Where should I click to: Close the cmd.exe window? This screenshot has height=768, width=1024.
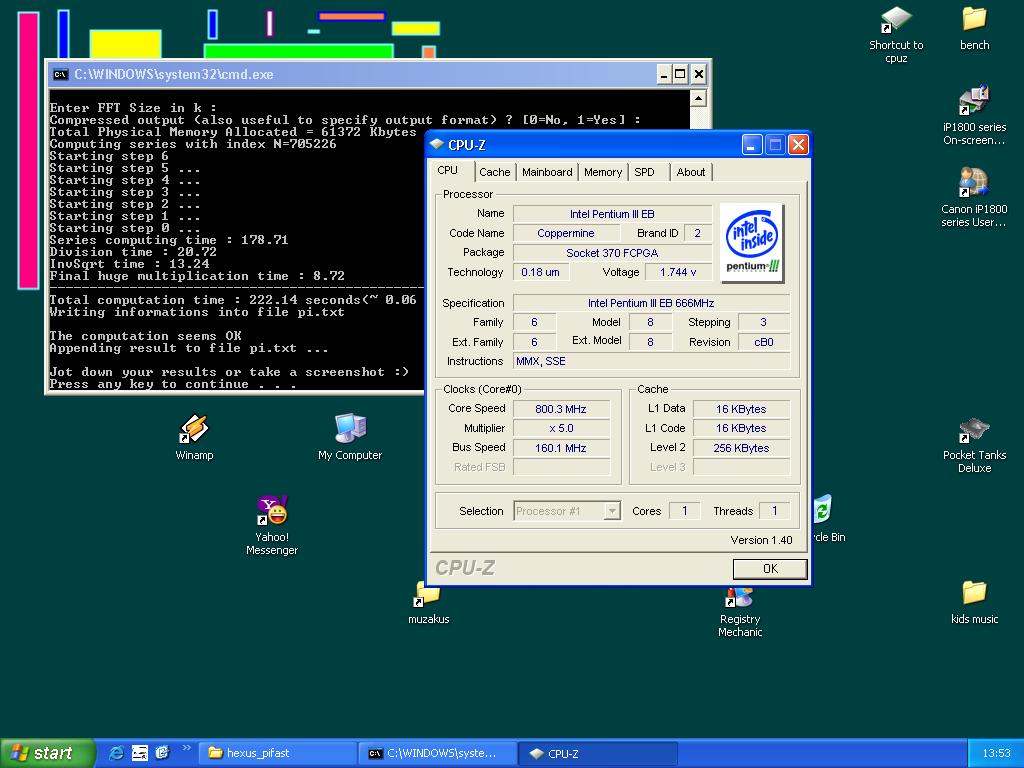pyautogui.click(x=698, y=74)
